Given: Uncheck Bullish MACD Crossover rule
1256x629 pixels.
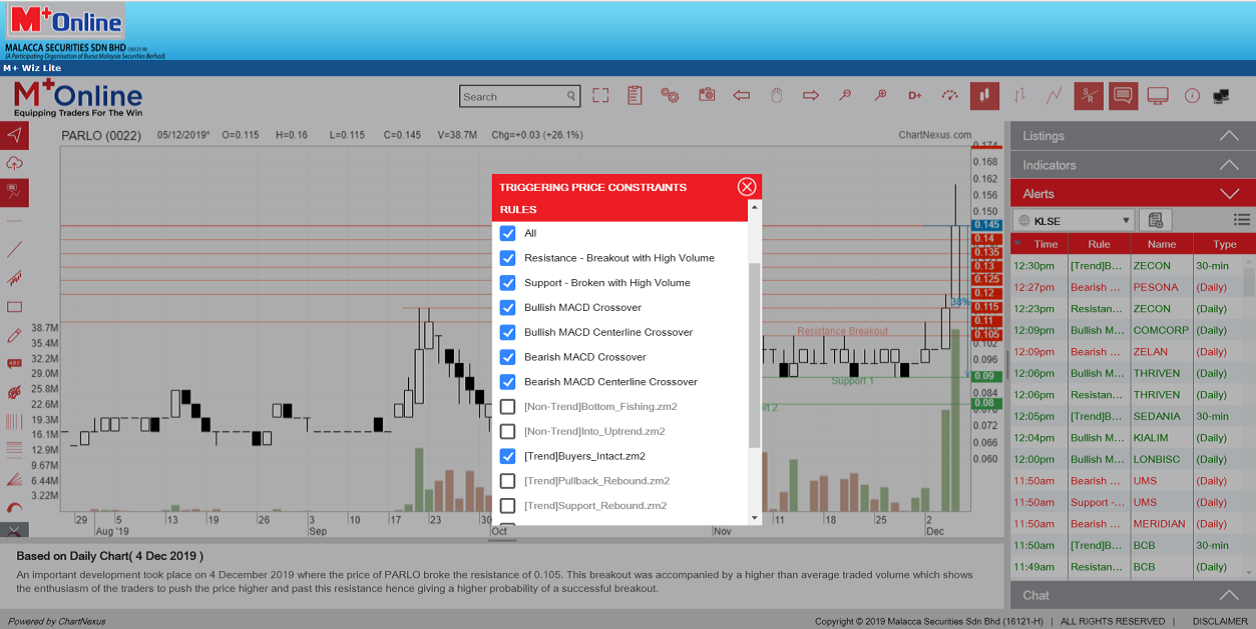Looking at the screenshot, I should (x=508, y=308).
